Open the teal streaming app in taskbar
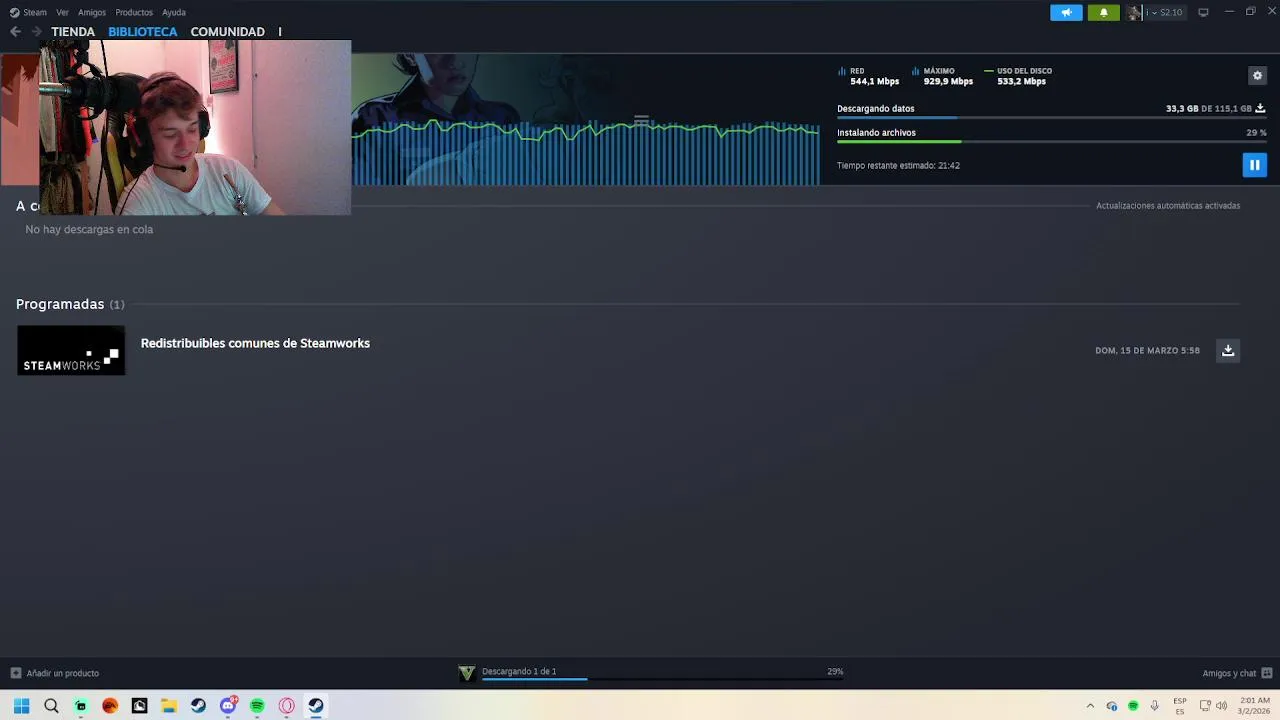 coord(81,706)
